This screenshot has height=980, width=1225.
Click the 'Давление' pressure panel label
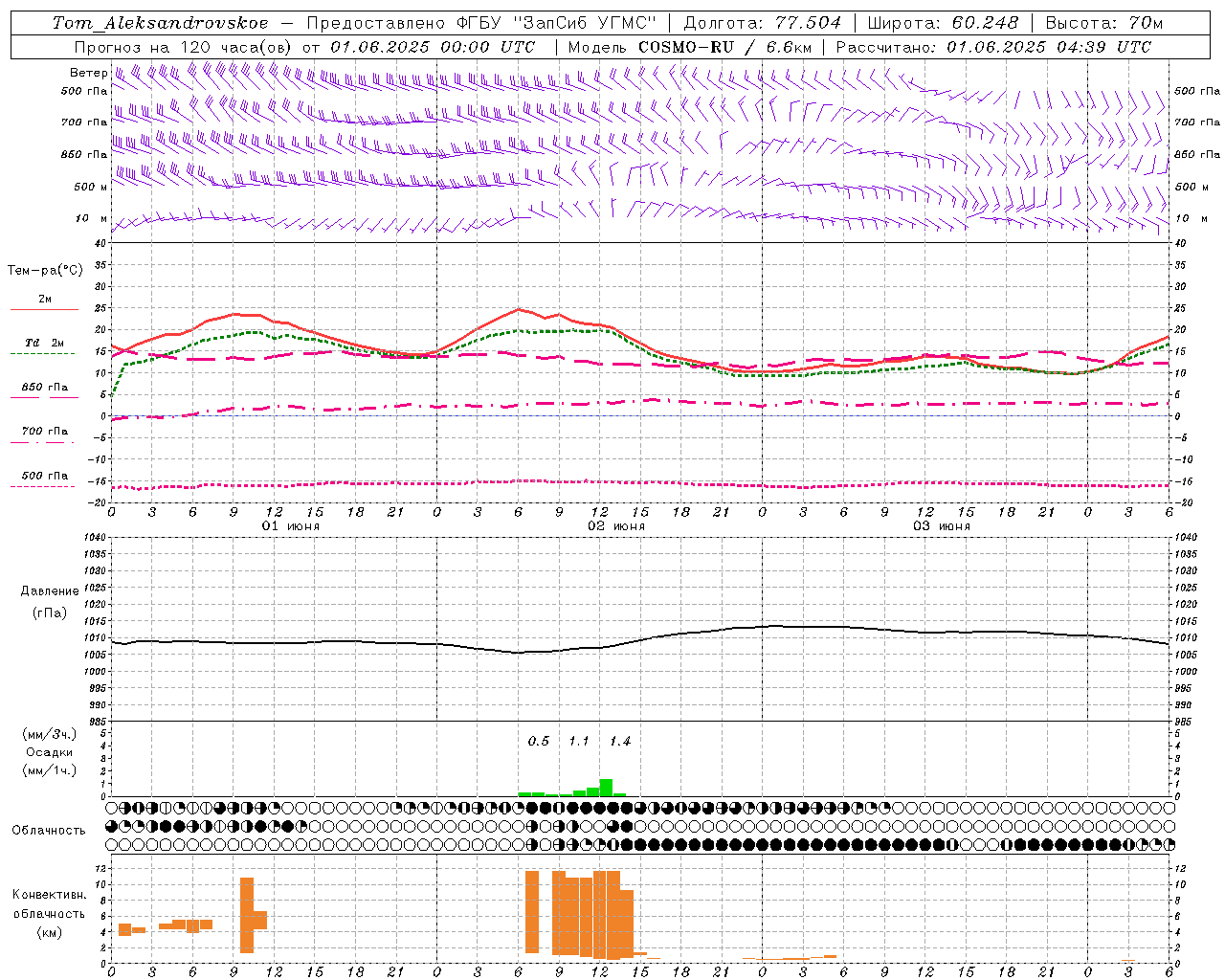pos(50,591)
